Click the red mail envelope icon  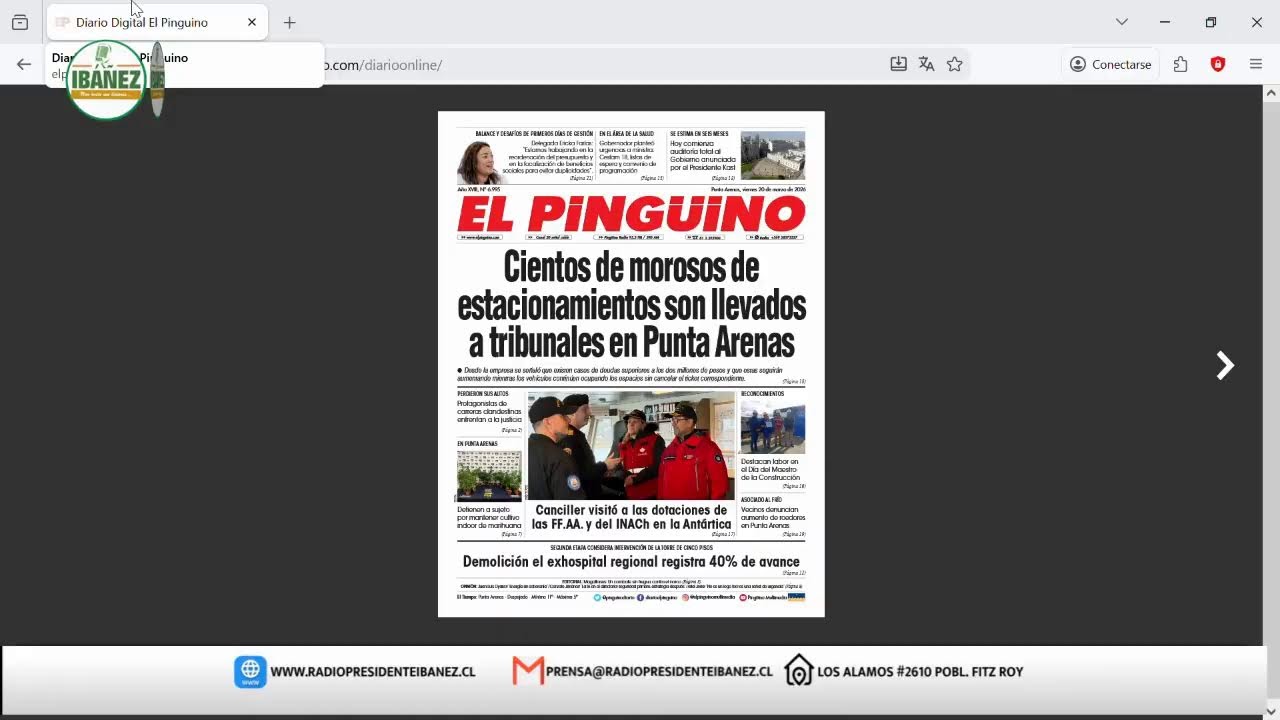[x=527, y=672]
